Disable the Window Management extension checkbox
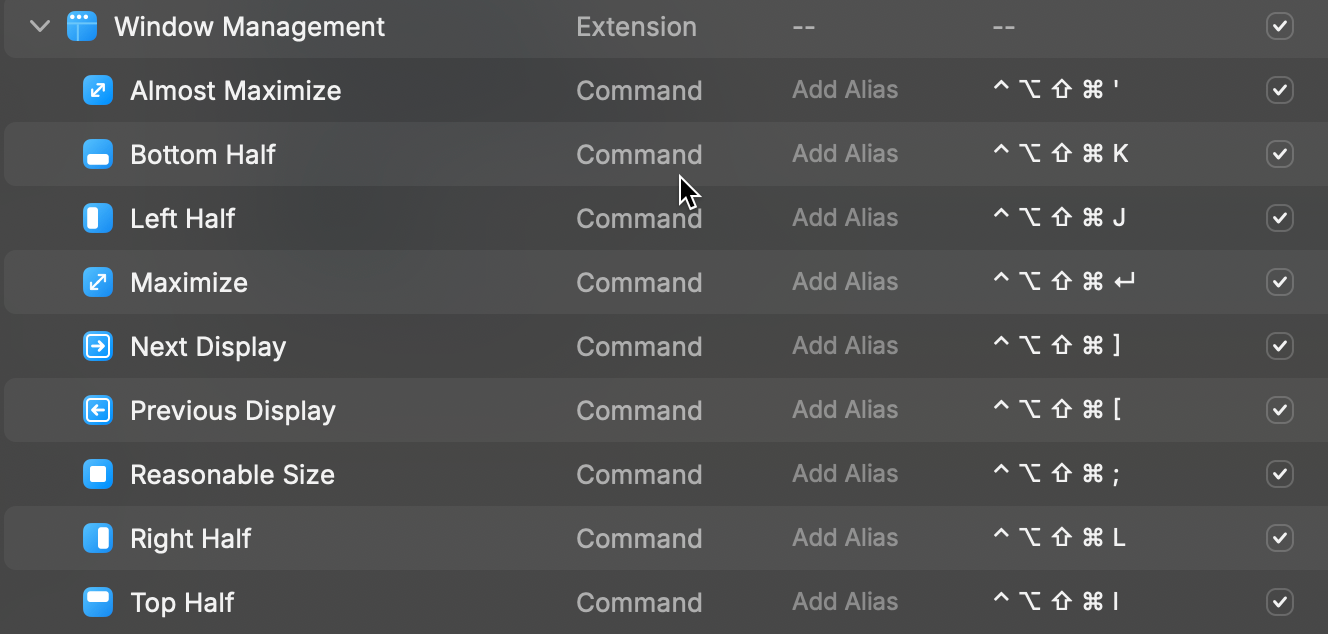The width and height of the screenshot is (1328, 634). tap(1279, 27)
